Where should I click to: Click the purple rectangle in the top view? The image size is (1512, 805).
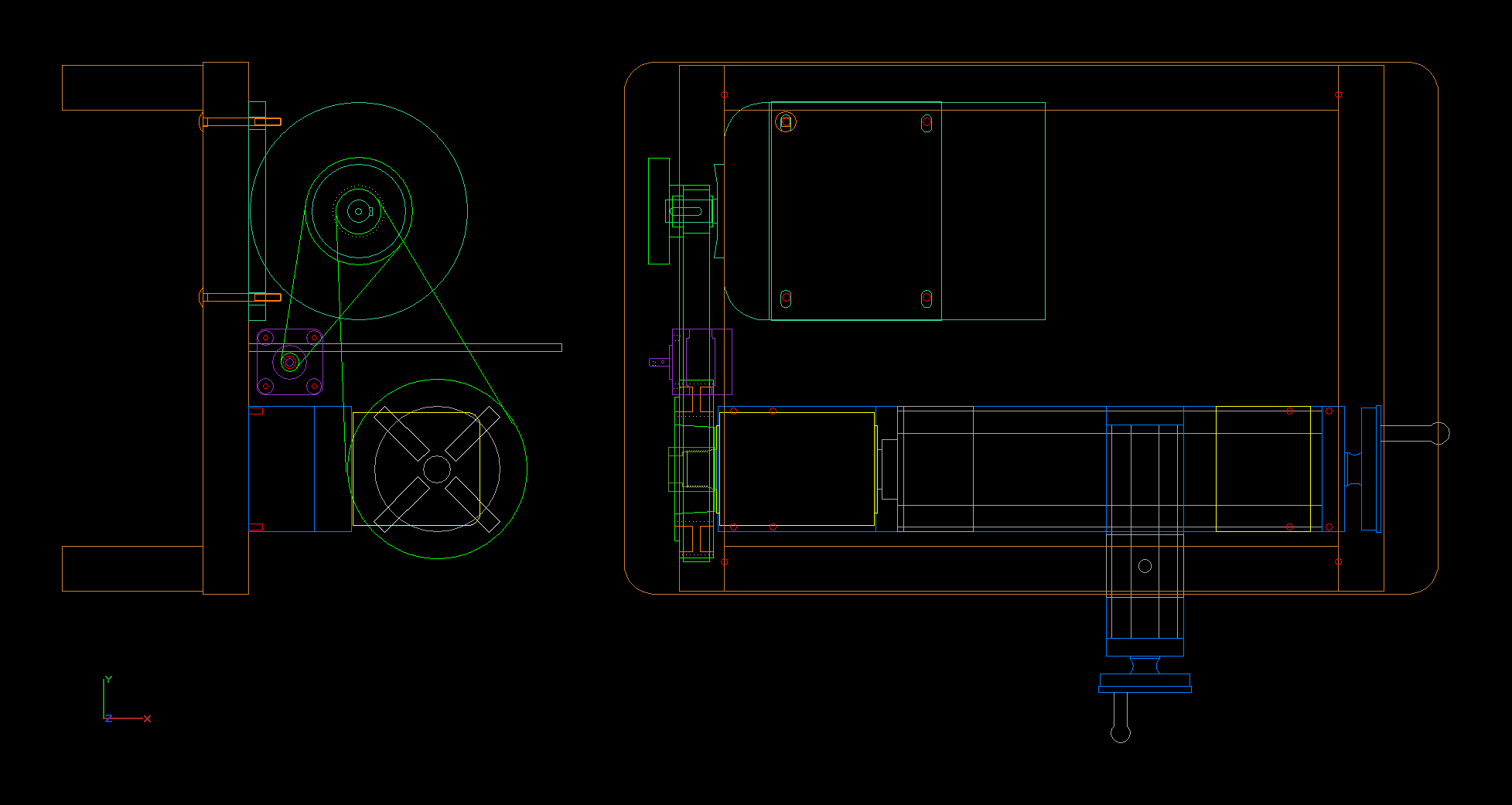[722, 362]
